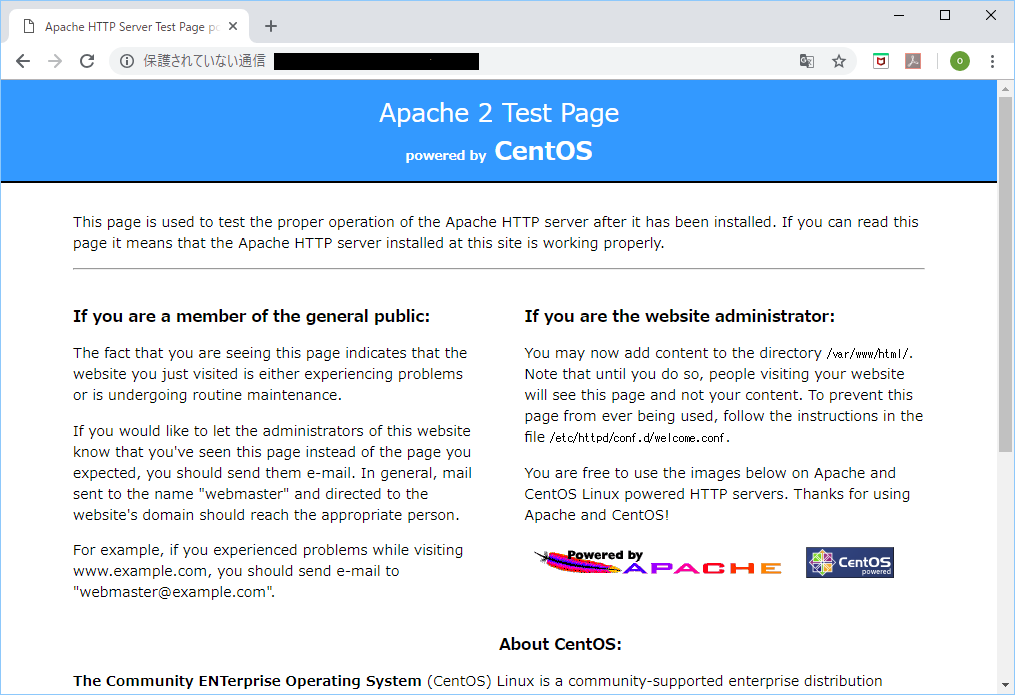Go back to the previous page
The image size is (1015, 695).
pyautogui.click(x=23, y=61)
